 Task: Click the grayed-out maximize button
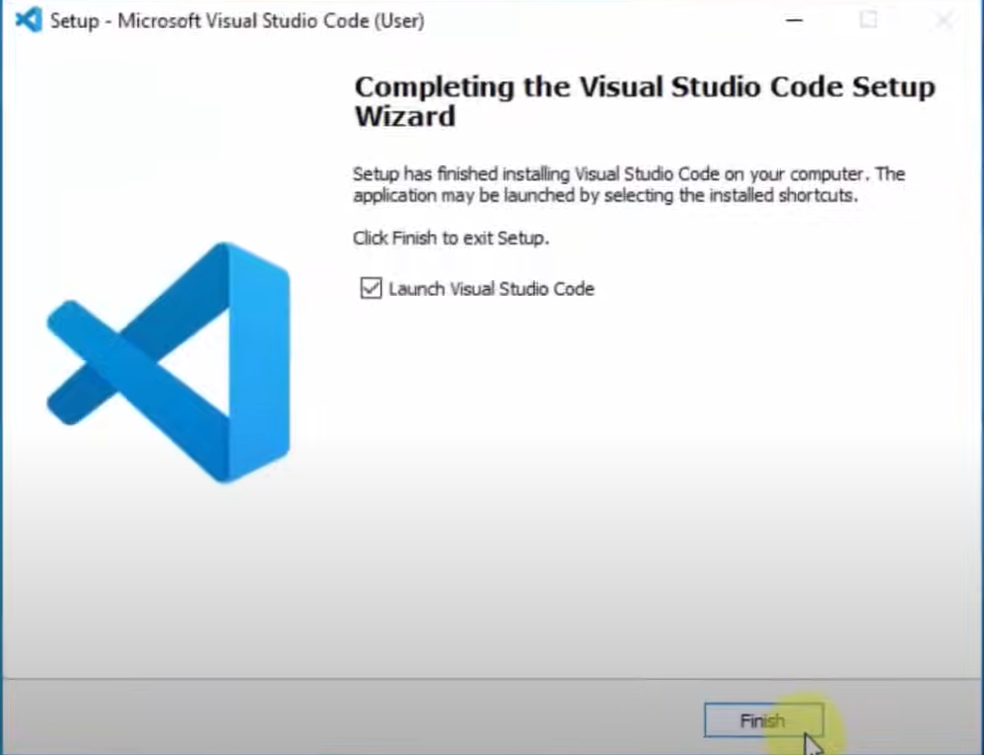(868, 20)
